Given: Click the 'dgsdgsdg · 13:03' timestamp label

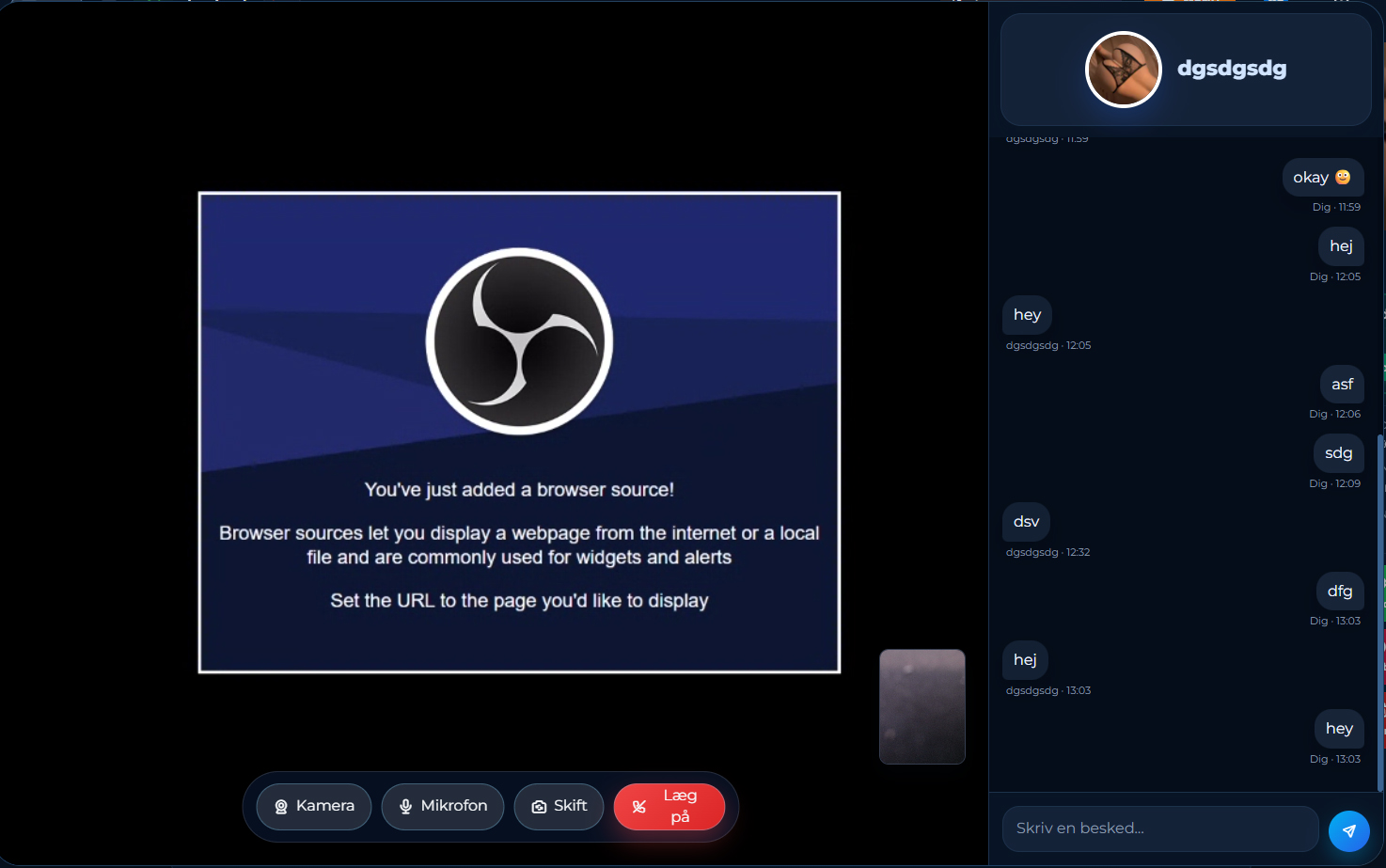Looking at the screenshot, I should (x=1048, y=691).
